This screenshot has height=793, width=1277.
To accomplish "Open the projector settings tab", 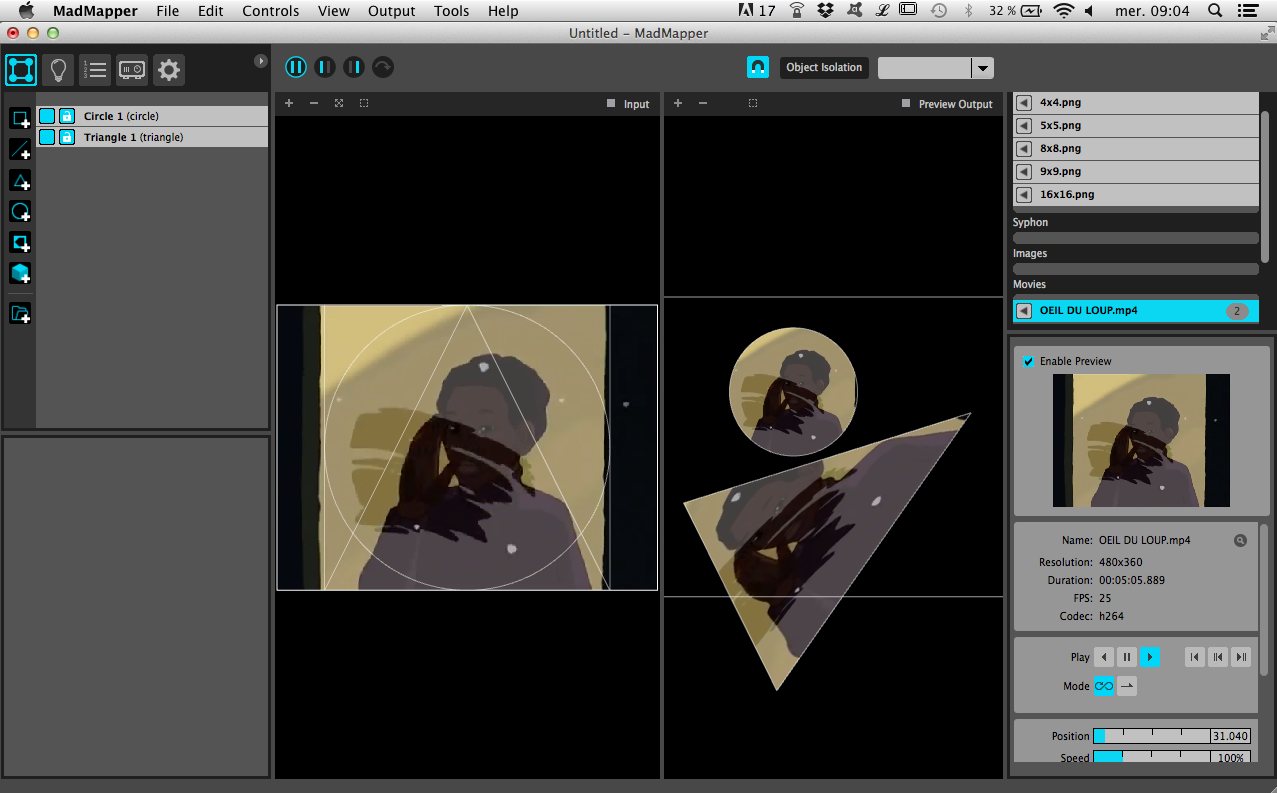I will point(132,70).
